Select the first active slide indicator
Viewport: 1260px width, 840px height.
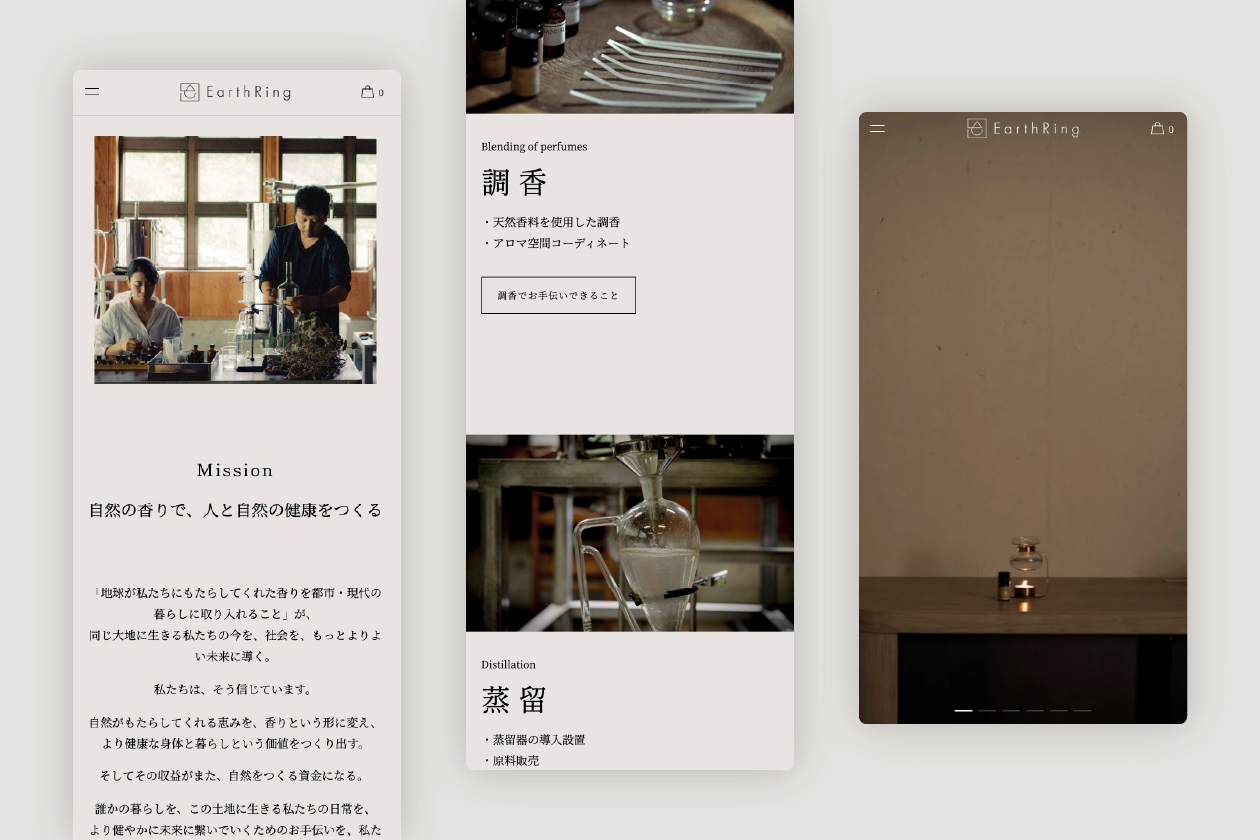coord(963,710)
